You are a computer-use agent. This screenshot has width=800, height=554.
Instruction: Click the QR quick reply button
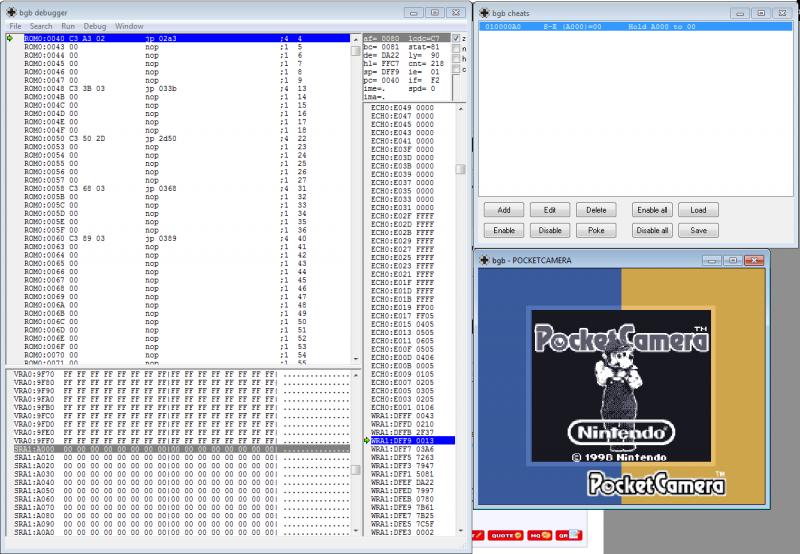click(x=568, y=535)
